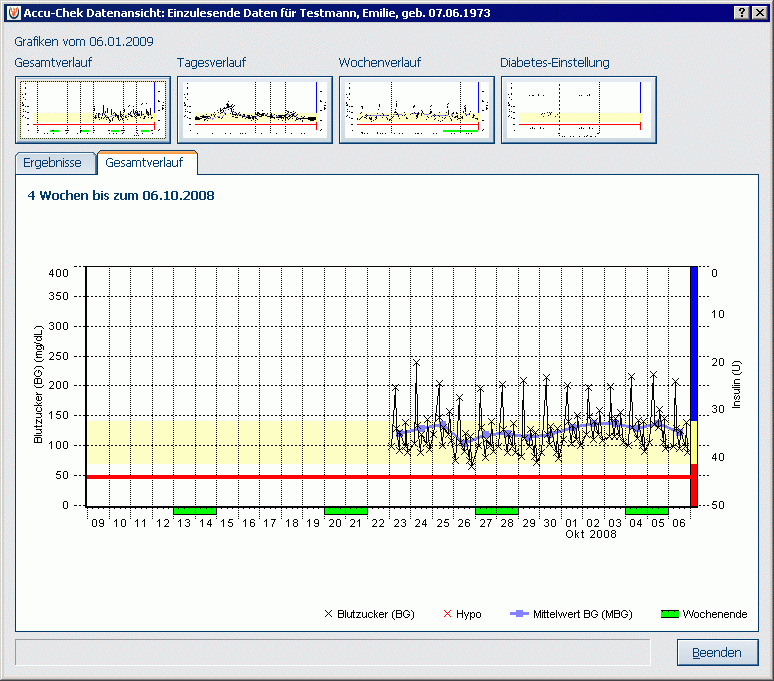Screen dimensions: 774x681
Task: Click the red segment of right color bar
Action: pos(694,485)
